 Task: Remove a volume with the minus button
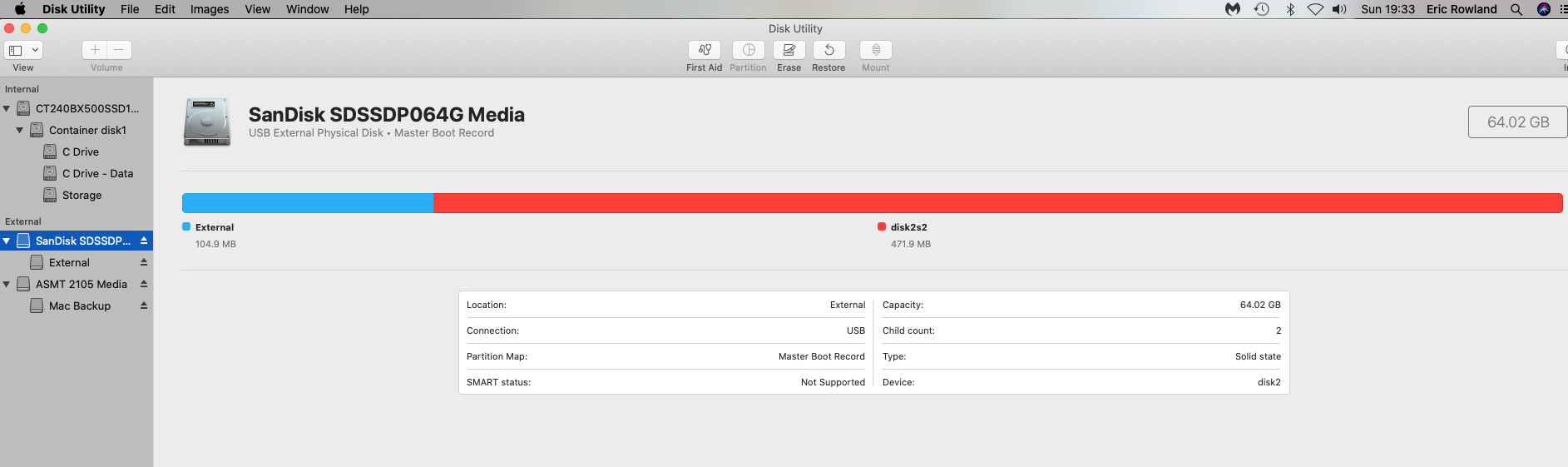click(119, 50)
